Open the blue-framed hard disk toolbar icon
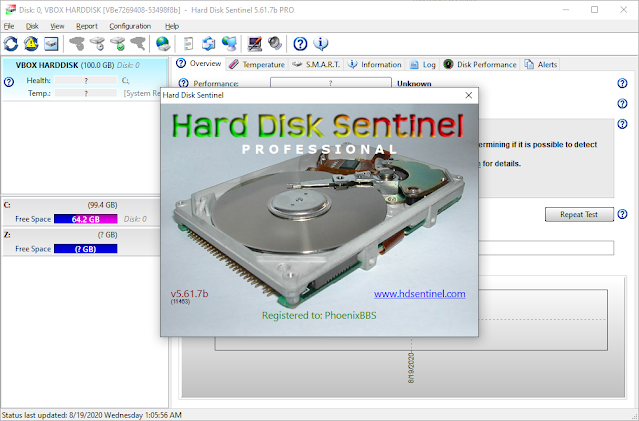 pos(51,44)
